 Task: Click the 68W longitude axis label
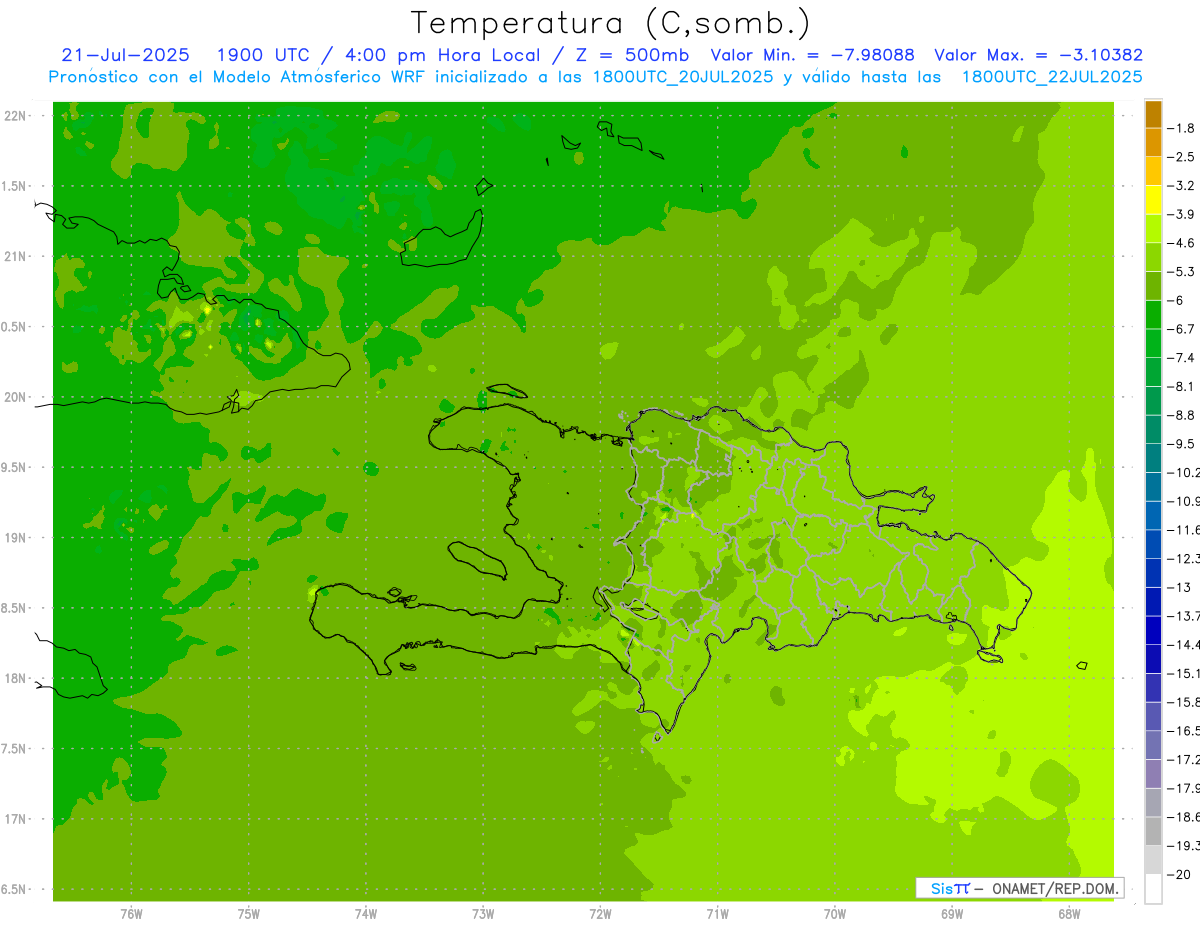pos(1069,914)
